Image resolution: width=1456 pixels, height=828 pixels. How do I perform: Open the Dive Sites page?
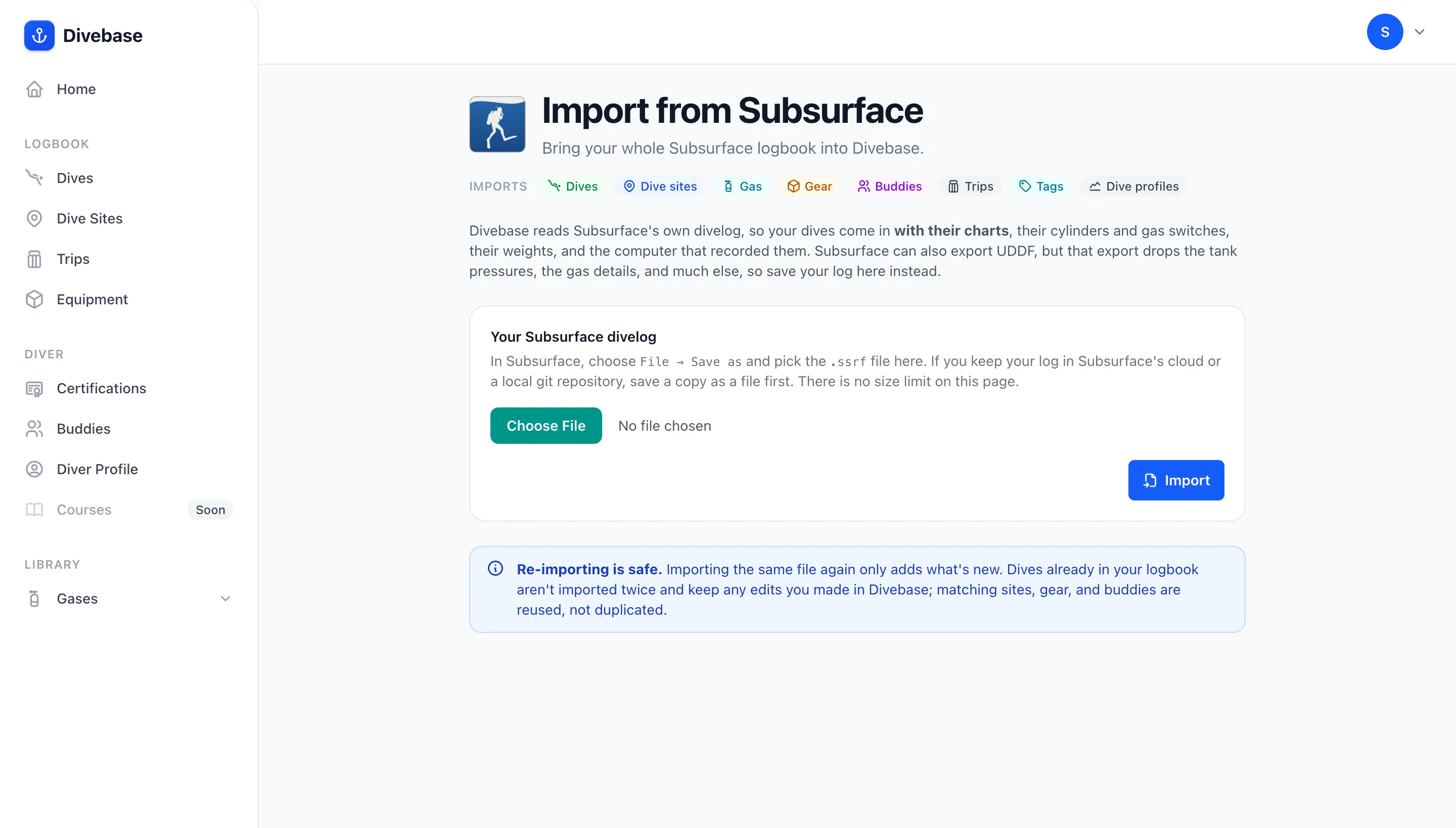128,218
